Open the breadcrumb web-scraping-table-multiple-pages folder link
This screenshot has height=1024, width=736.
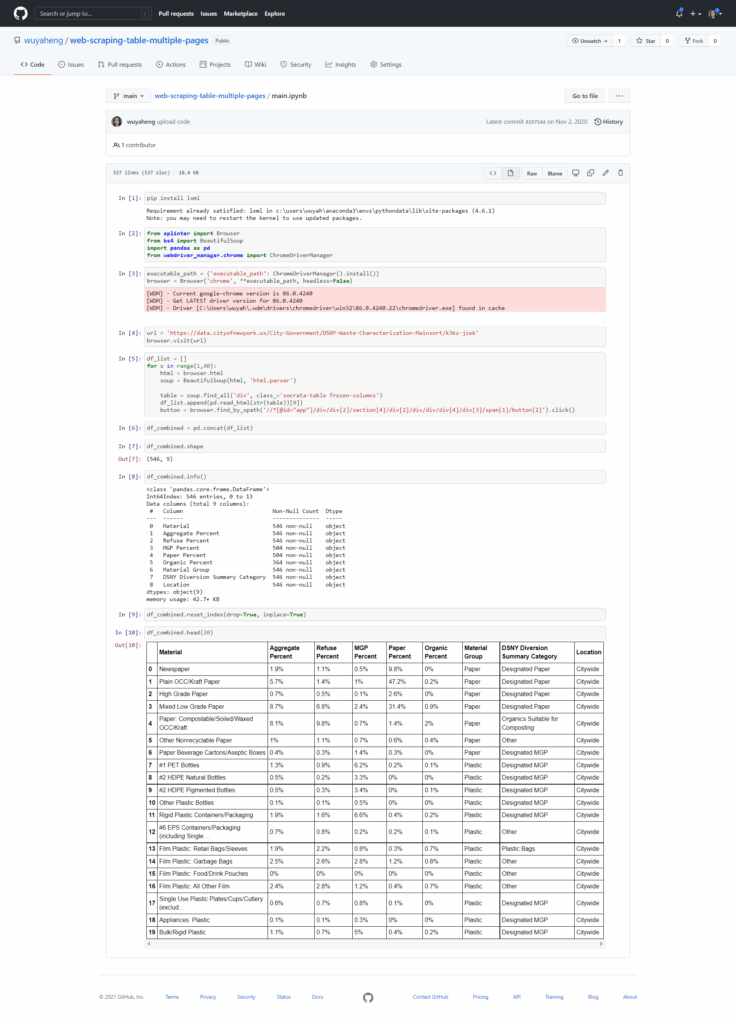[x=210, y=96]
